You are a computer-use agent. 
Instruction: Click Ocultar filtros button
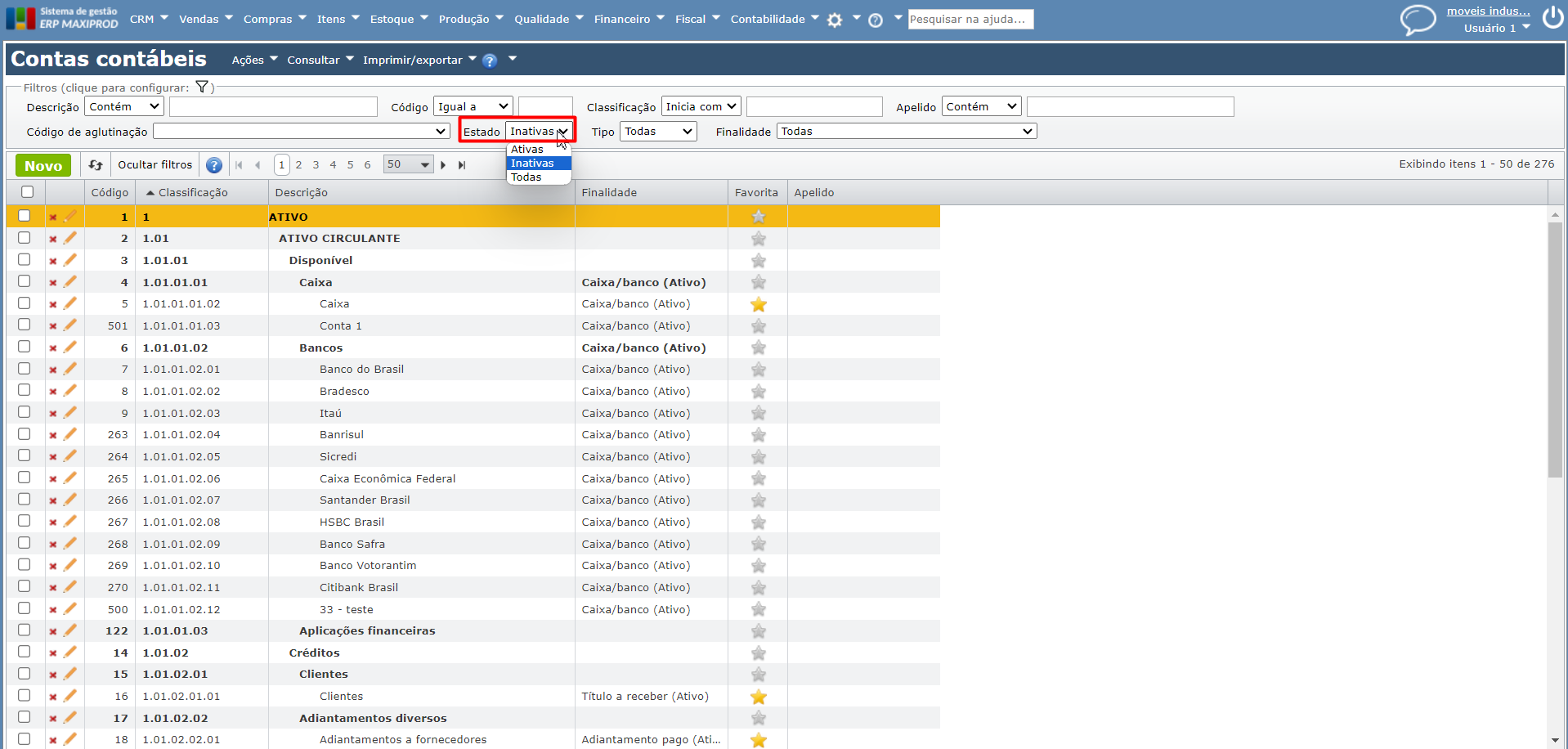click(x=155, y=165)
